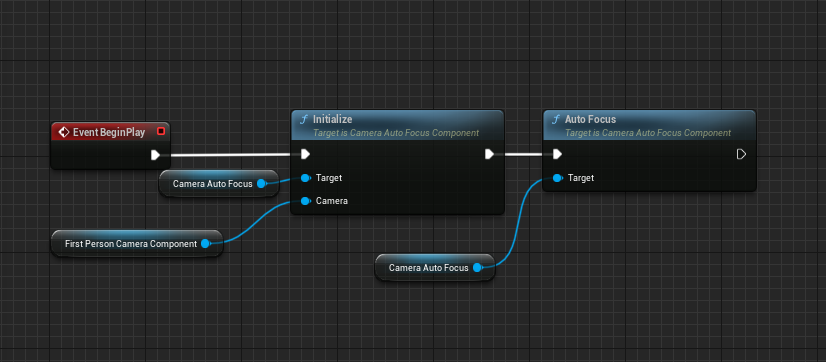Click the Target label in Initialize node
Viewport: 826px width, 362px height.
[x=329, y=178]
